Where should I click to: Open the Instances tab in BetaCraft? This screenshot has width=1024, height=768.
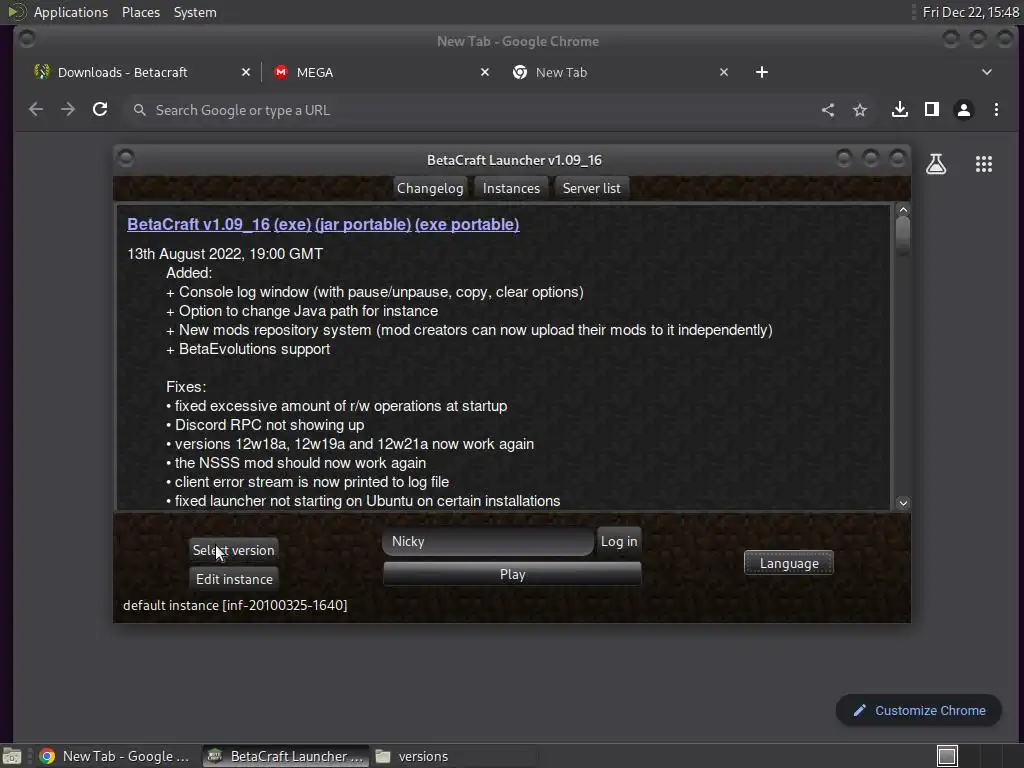pyautogui.click(x=511, y=188)
